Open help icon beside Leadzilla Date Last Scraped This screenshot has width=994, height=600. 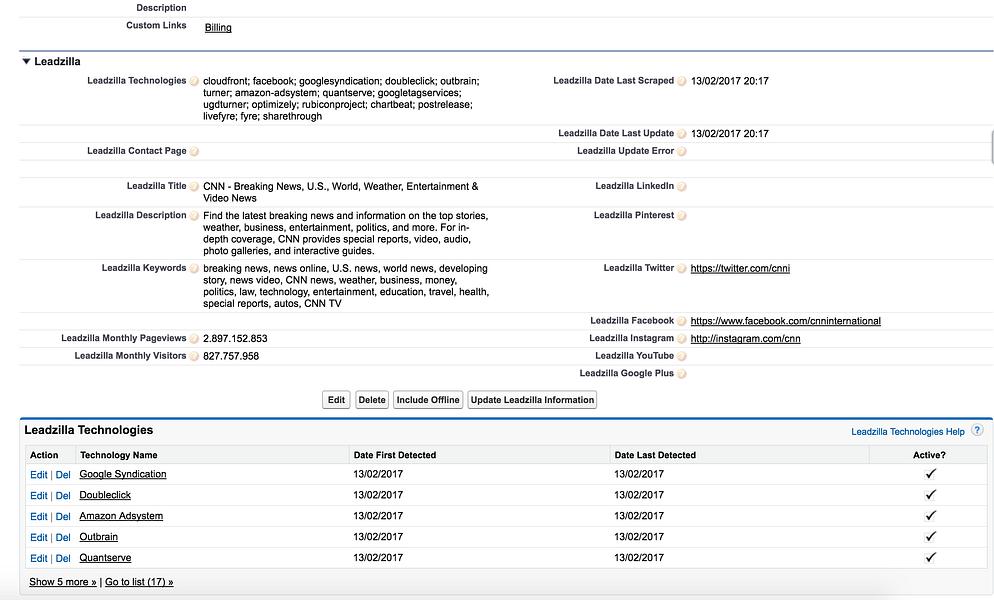(681, 81)
